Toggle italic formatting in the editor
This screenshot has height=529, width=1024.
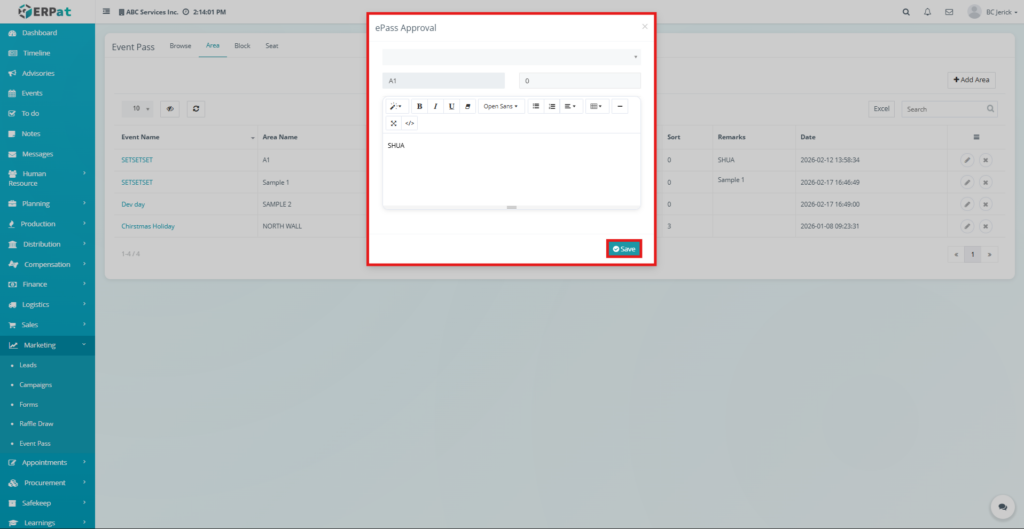tap(436, 106)
